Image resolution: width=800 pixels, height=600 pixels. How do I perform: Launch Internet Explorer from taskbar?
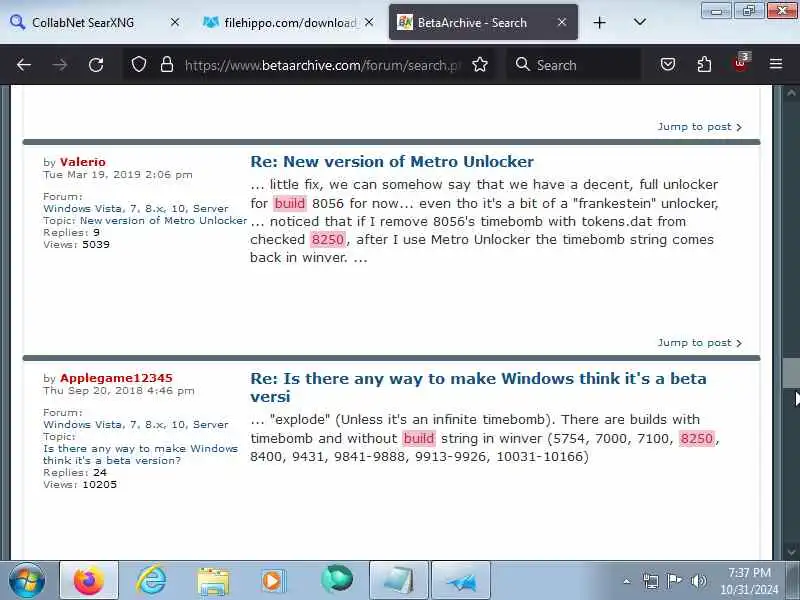point(152,580)
